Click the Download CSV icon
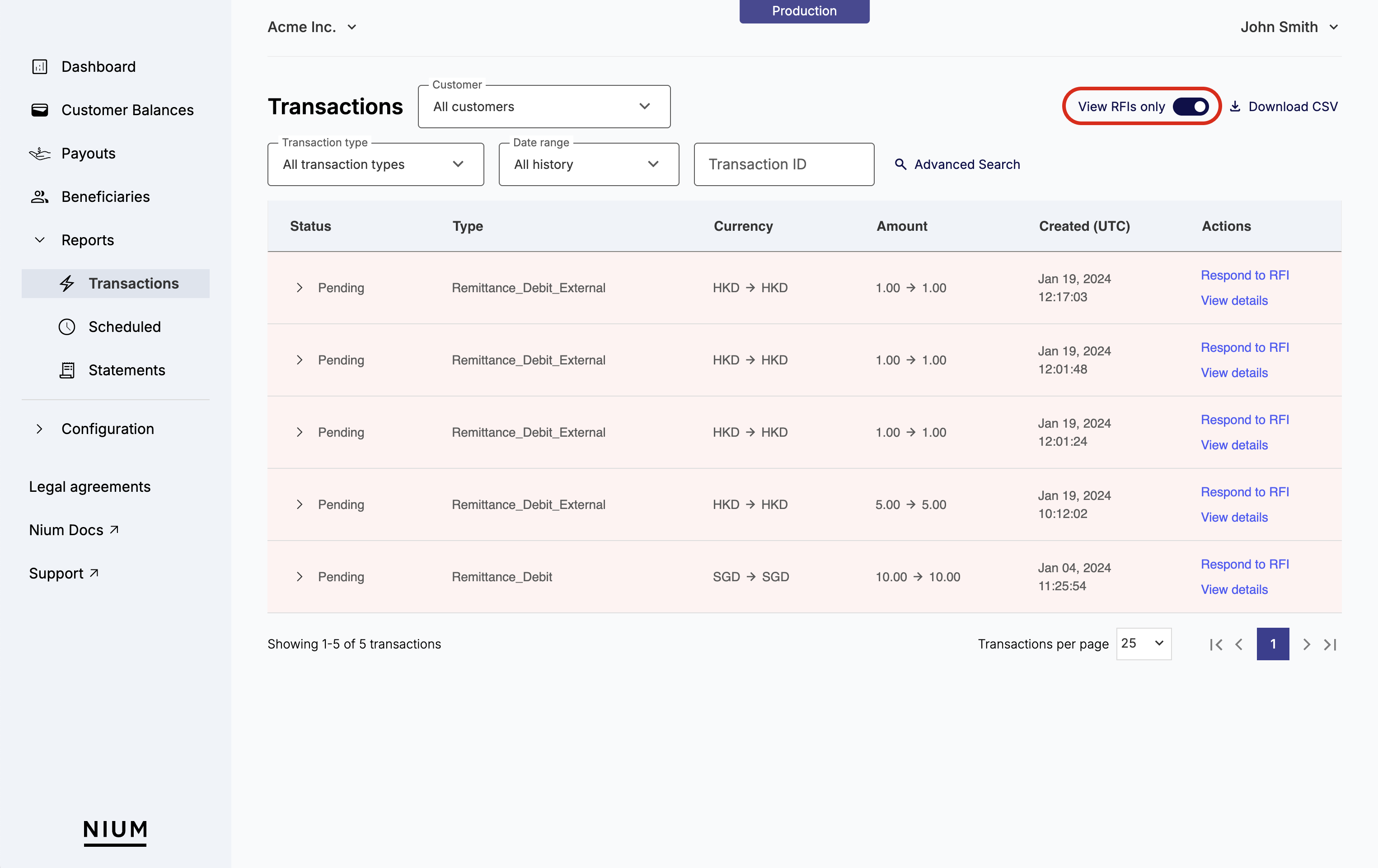This screenshot has height=868, width=1378. pyautogui.click(x=1235, y=107)
